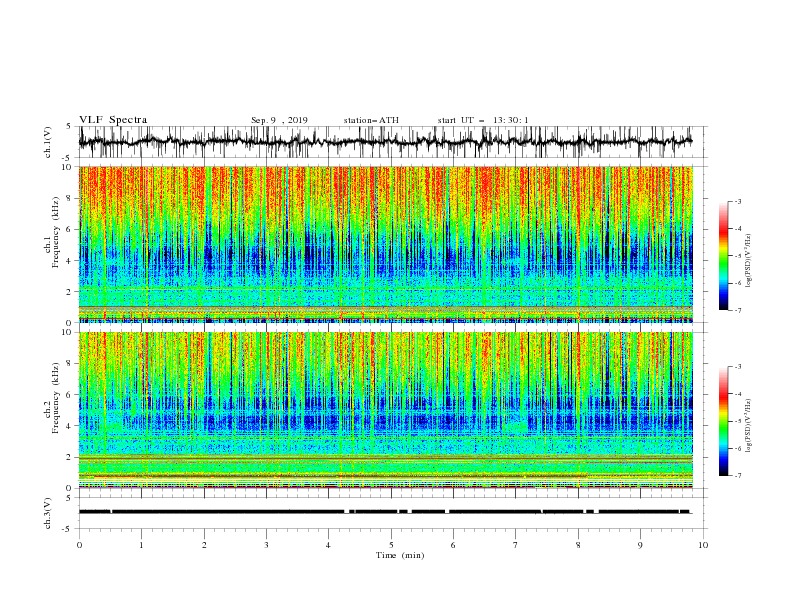Click the '-3' label on ch.1 colorbar

(737, 201)
